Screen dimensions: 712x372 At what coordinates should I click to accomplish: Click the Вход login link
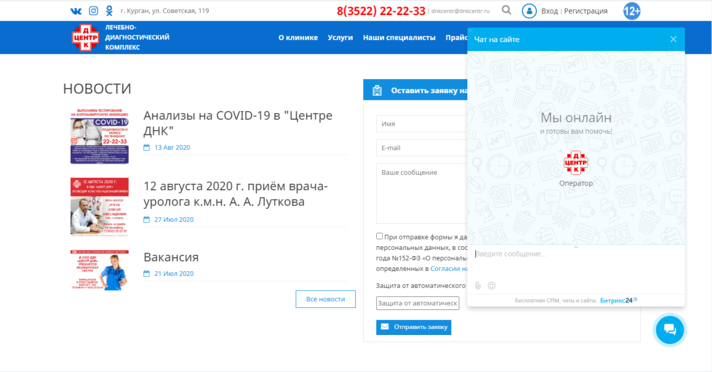[549, 11]
